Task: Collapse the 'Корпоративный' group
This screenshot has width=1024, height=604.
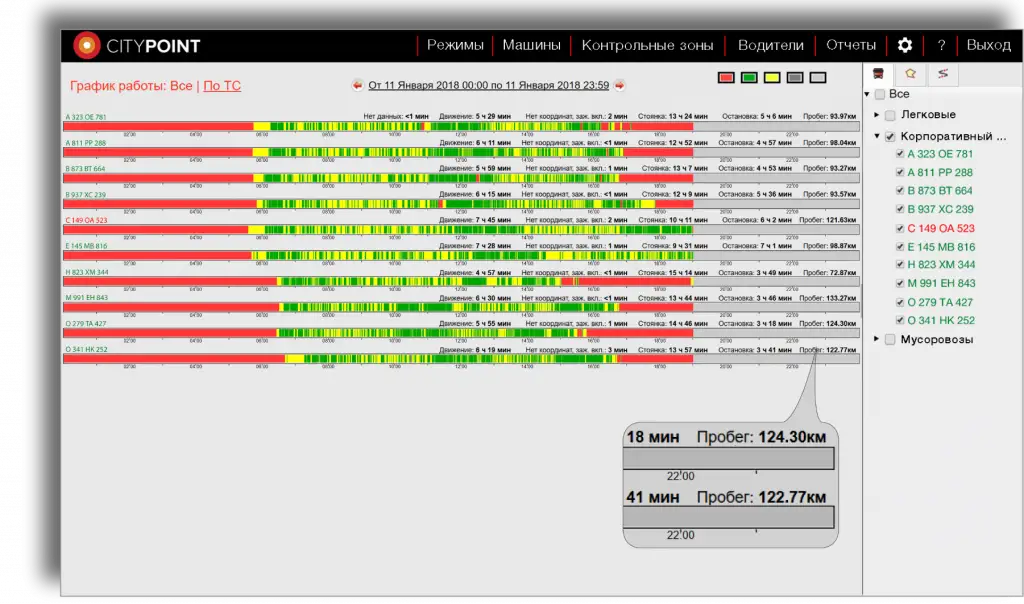Action: 877,137
